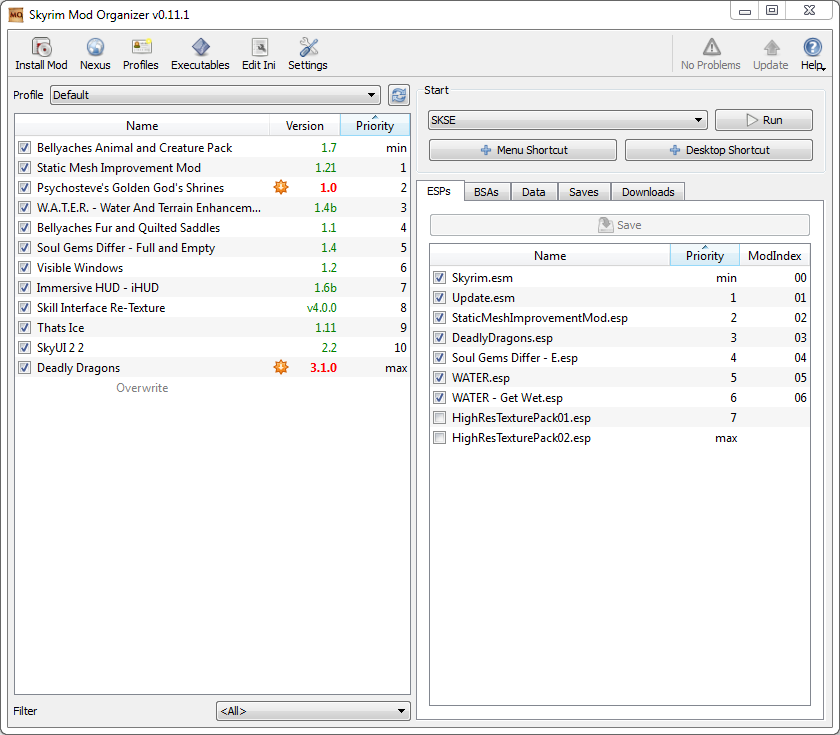The height and width of the screenshot is (735, 840).
Task: Uncheck the SkyUI 2 2 mod
Action: point(24,348)
